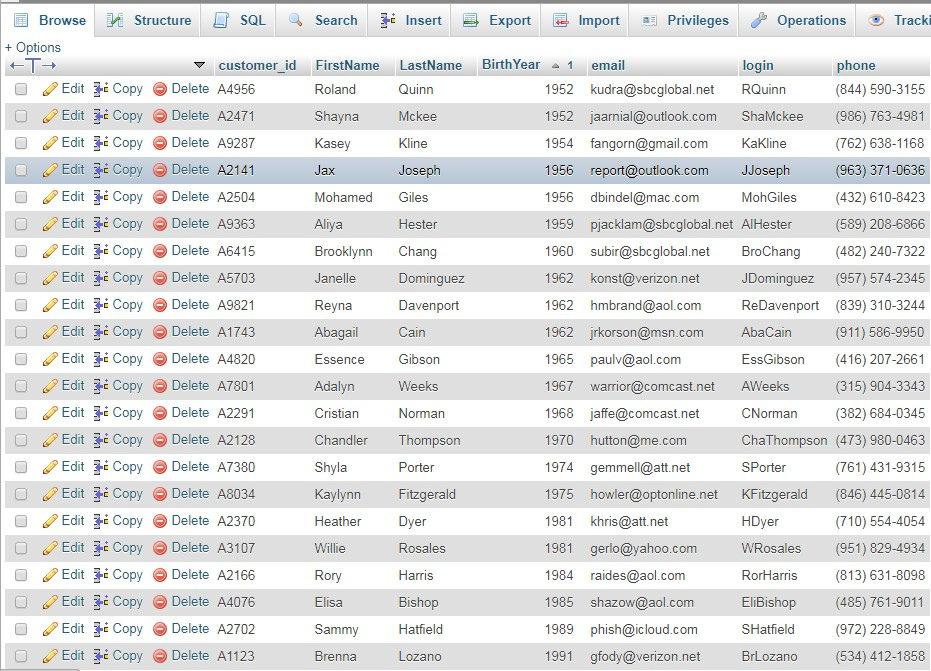Sort by the email column header
The height and width of the screenshot is (671, 931).
click(x=608, y=65)
